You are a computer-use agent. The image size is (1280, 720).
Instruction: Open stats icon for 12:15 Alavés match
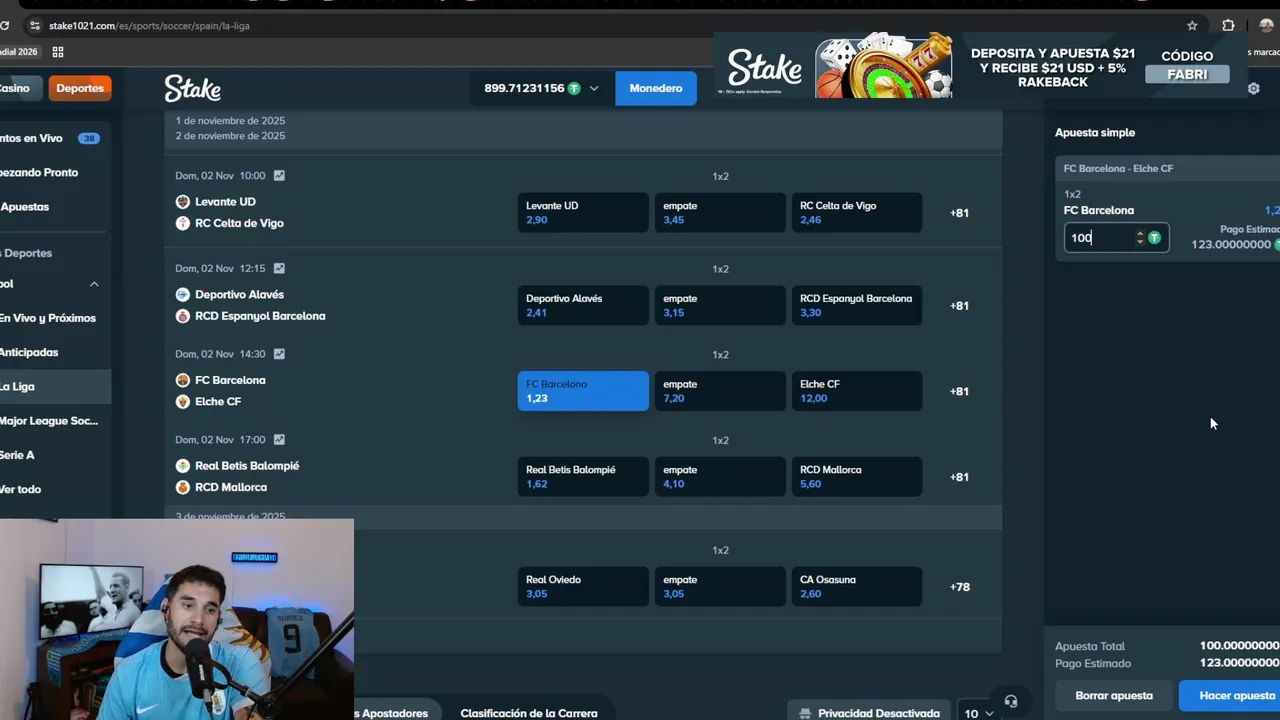coord(279,268)
